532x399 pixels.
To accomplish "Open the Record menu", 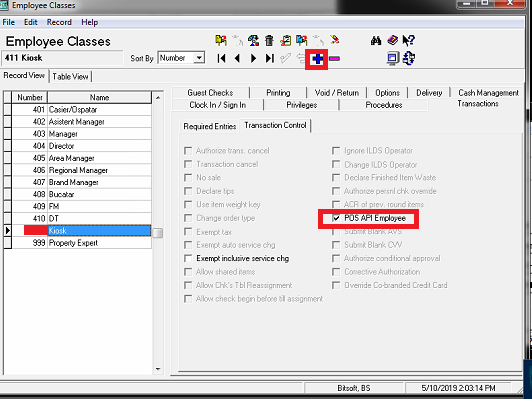I will tap(59, 22).
